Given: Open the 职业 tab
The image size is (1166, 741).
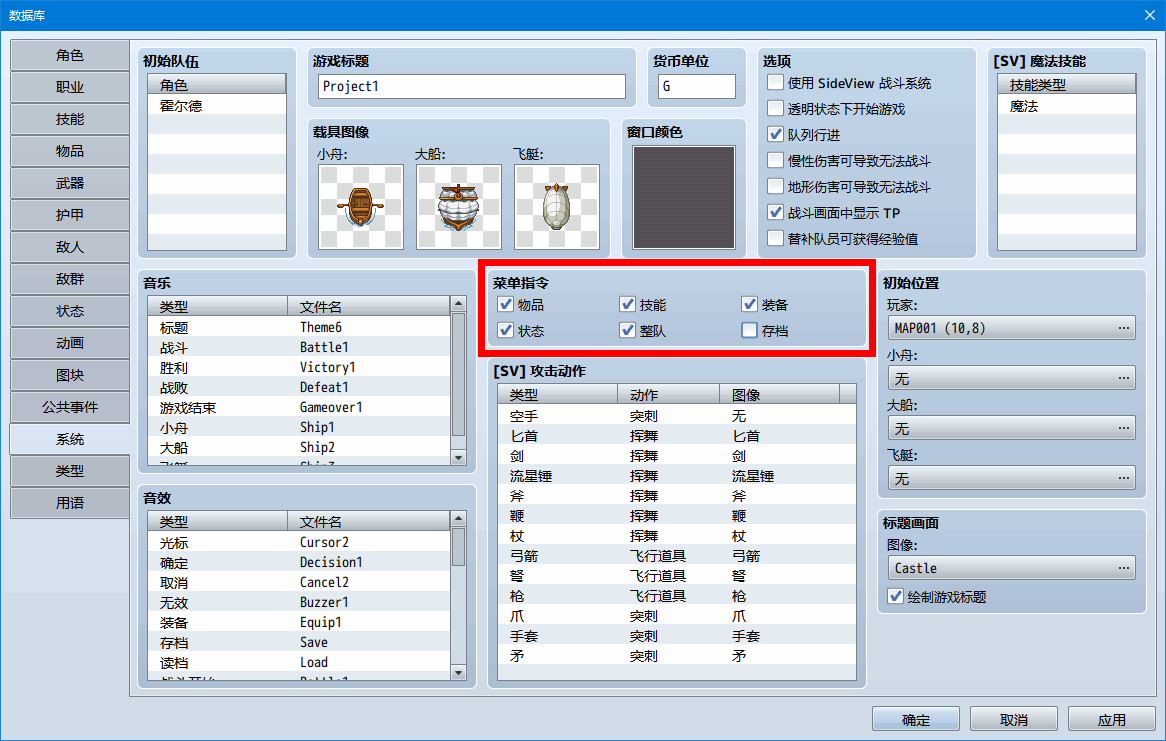Looking at the screenshot, I should pos(70,87).
